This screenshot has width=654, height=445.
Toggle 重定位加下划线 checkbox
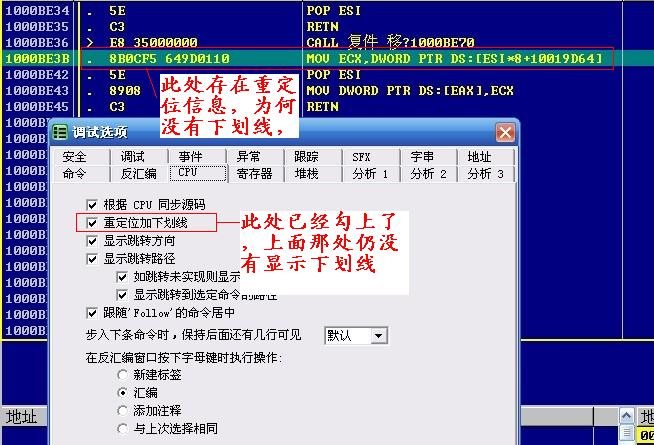pos(92,223)
